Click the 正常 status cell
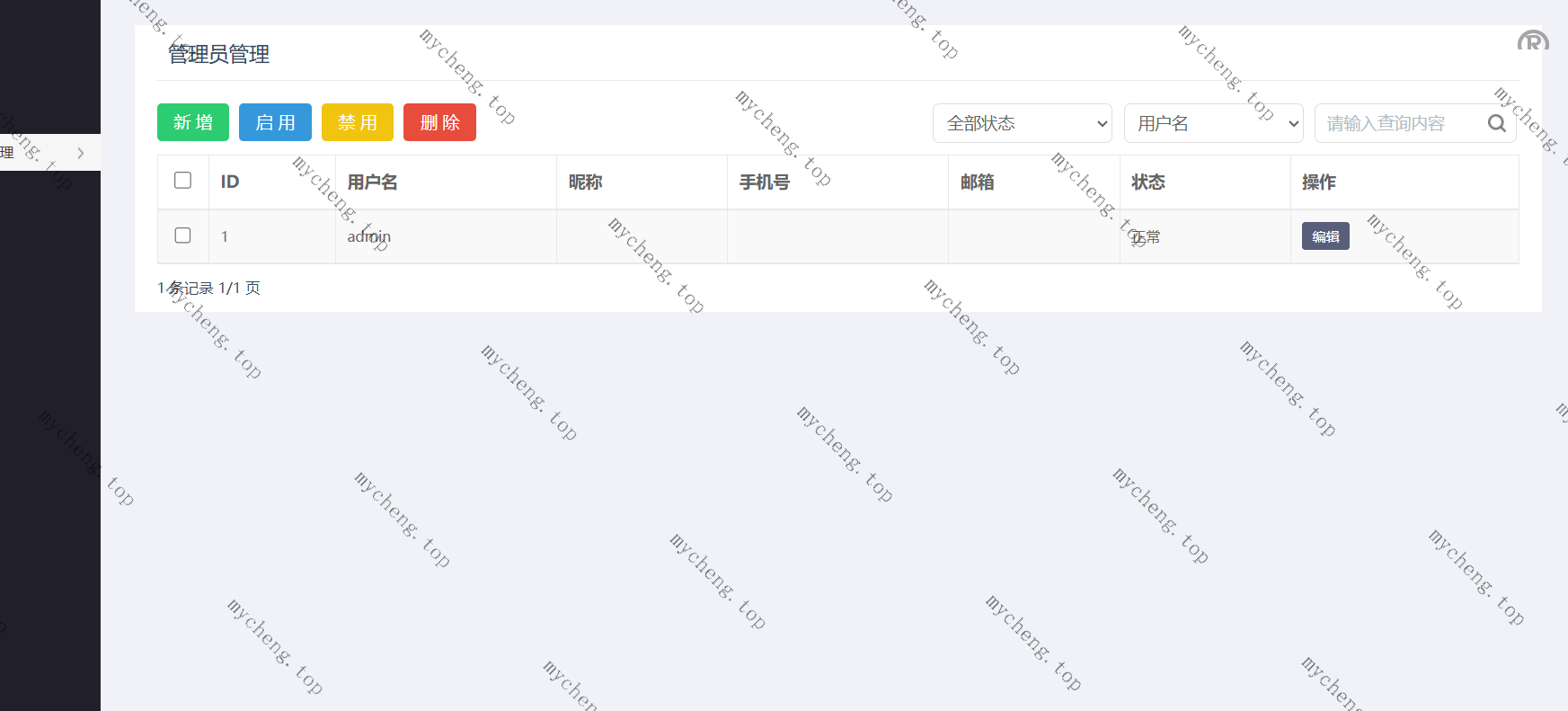 1146,236
